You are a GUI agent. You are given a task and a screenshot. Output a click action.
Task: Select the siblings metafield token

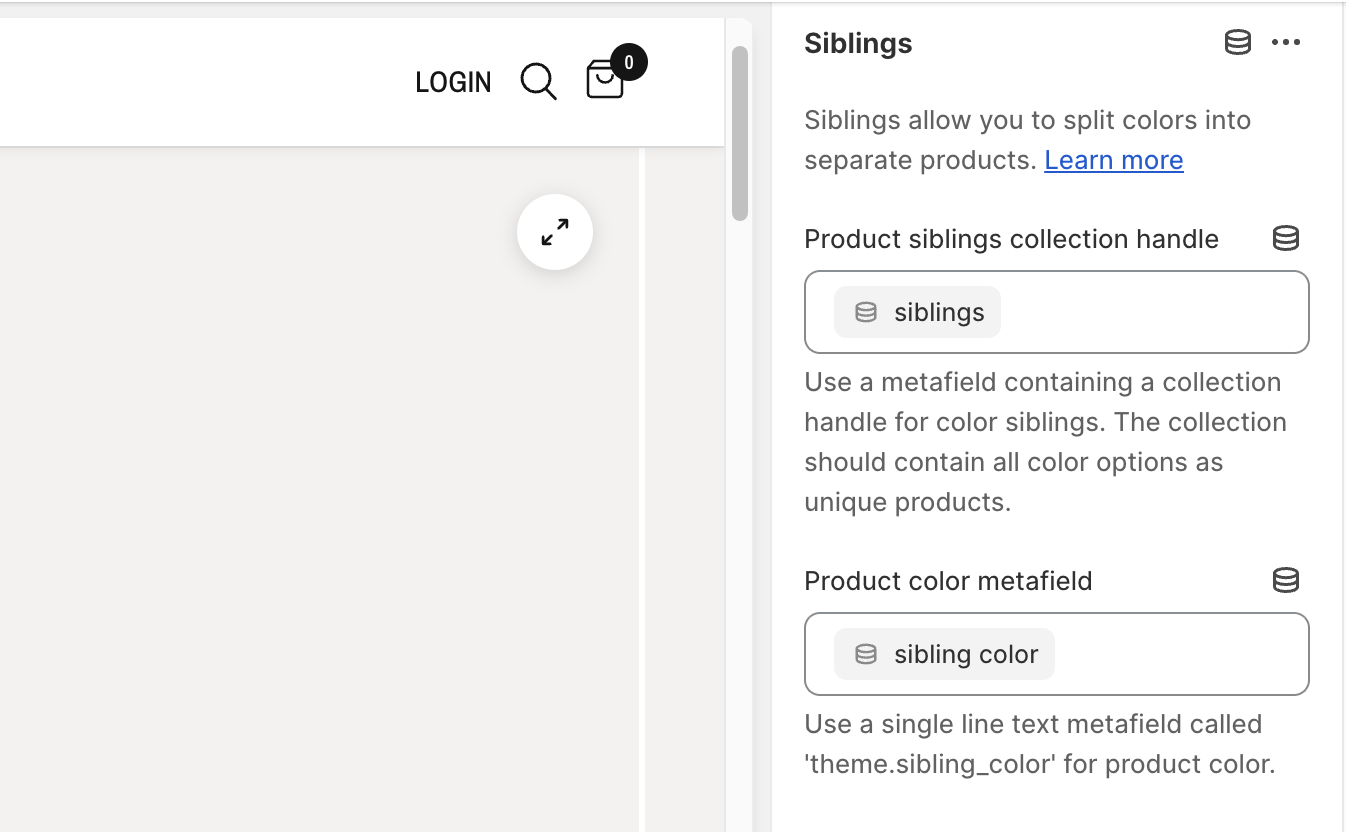[x=917, y=311]
